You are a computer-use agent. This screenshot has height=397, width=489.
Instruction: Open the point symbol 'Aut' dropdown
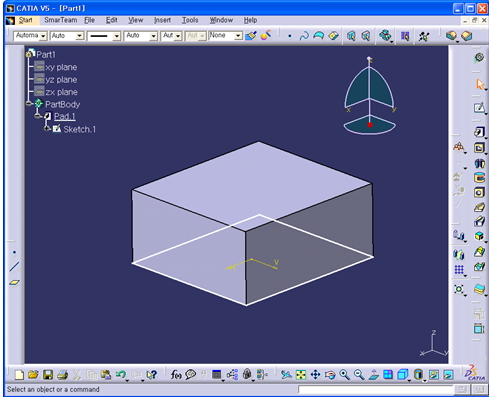point(178,36)
